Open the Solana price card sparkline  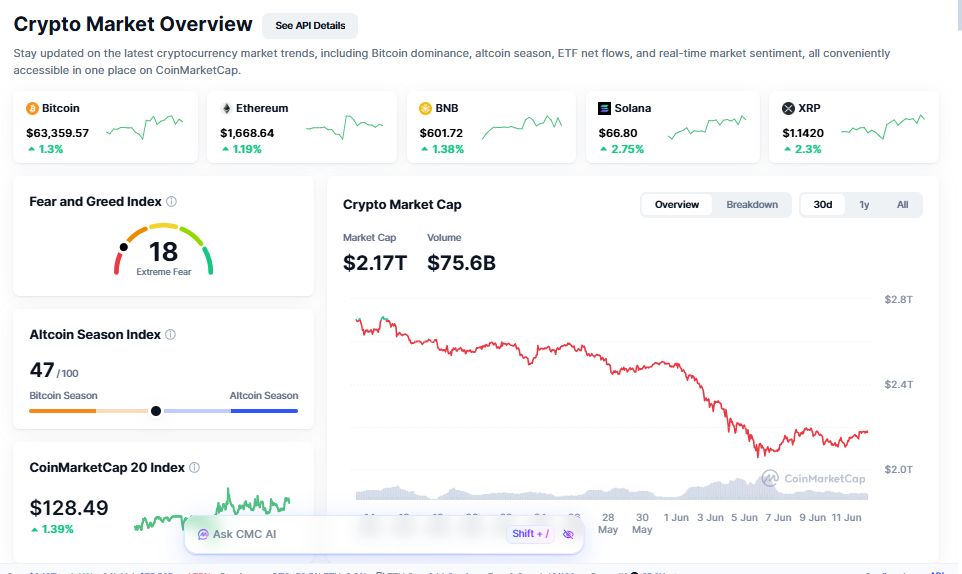[707, 126]
